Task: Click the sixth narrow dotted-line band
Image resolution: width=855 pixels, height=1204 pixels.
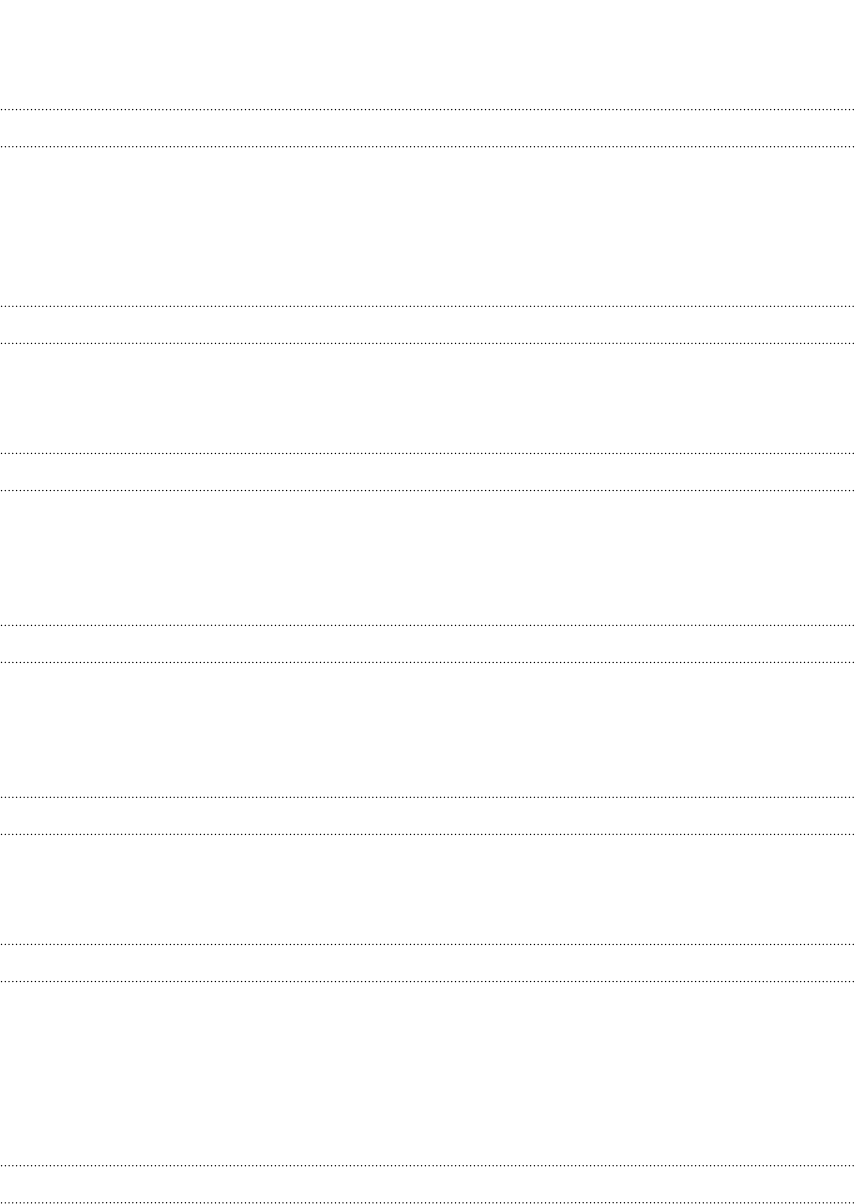Action: tap(427, 962)
